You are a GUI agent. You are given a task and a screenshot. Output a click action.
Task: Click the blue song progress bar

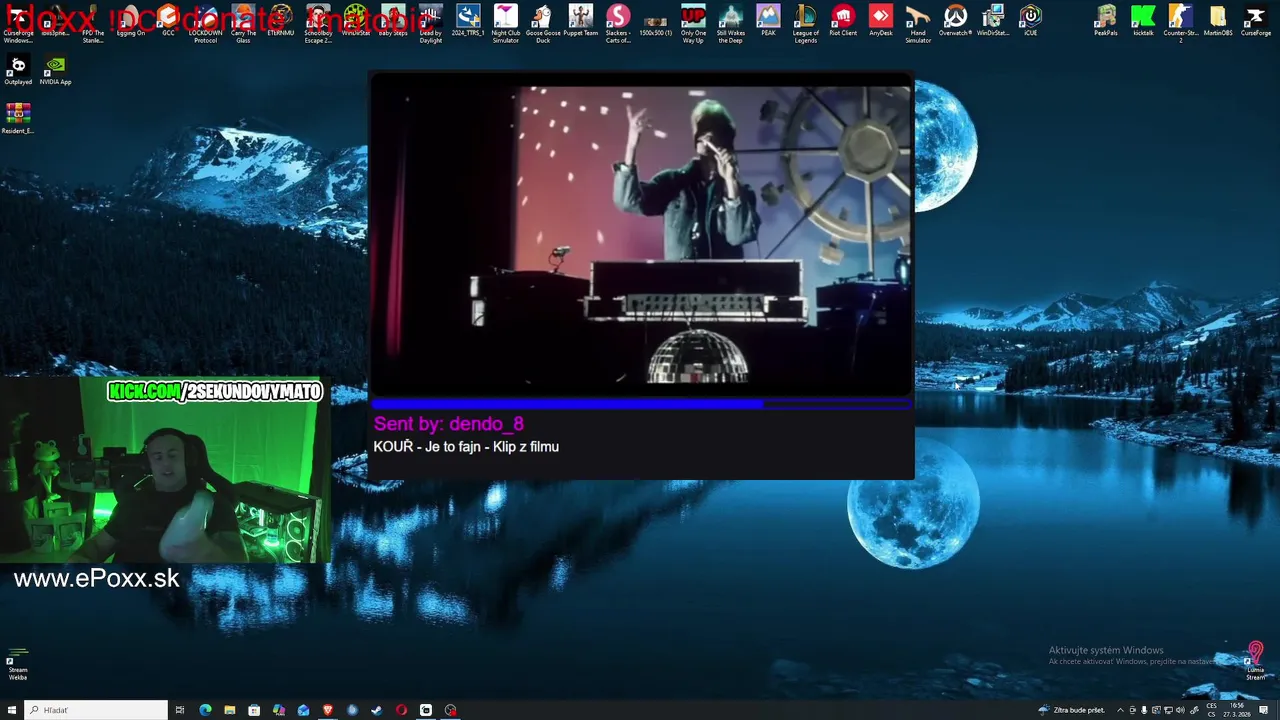tap(641, 404)
